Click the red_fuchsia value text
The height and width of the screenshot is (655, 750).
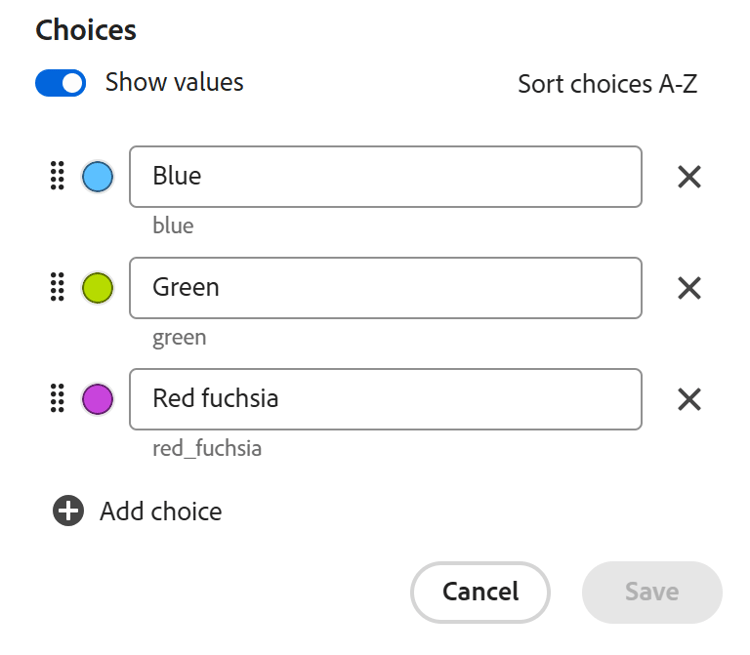tap(207, 448)
